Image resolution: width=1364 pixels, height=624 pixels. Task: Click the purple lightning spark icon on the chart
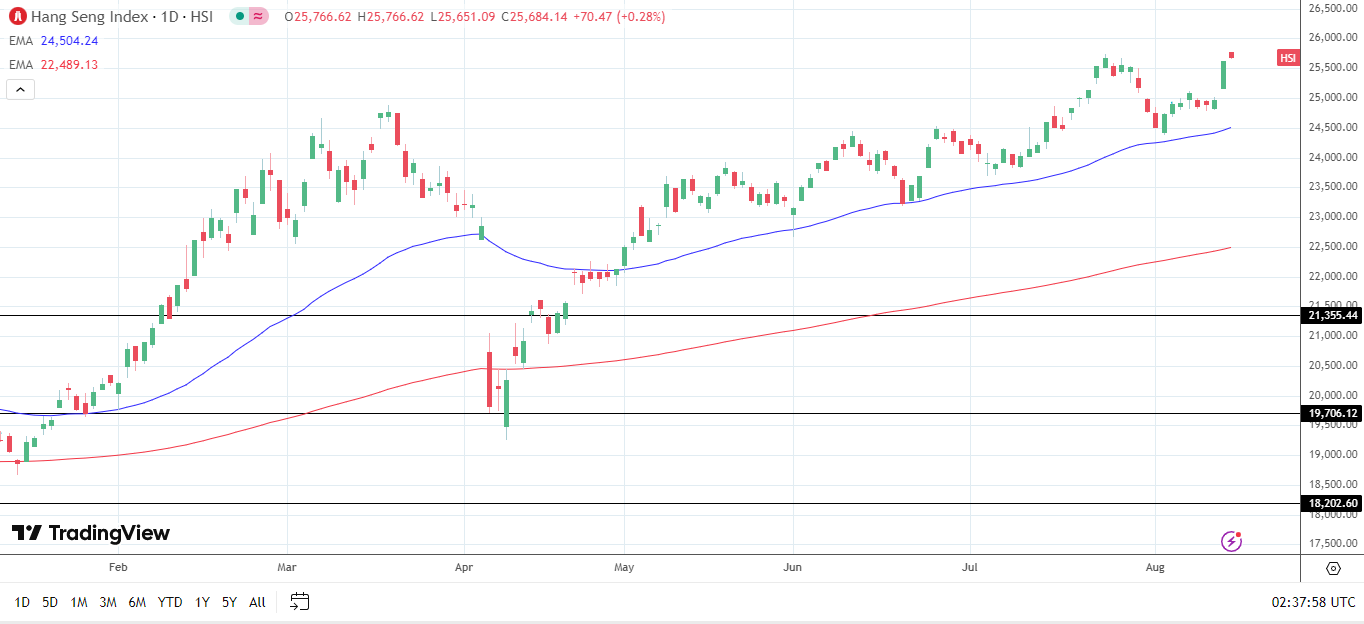click(1231, 540)
